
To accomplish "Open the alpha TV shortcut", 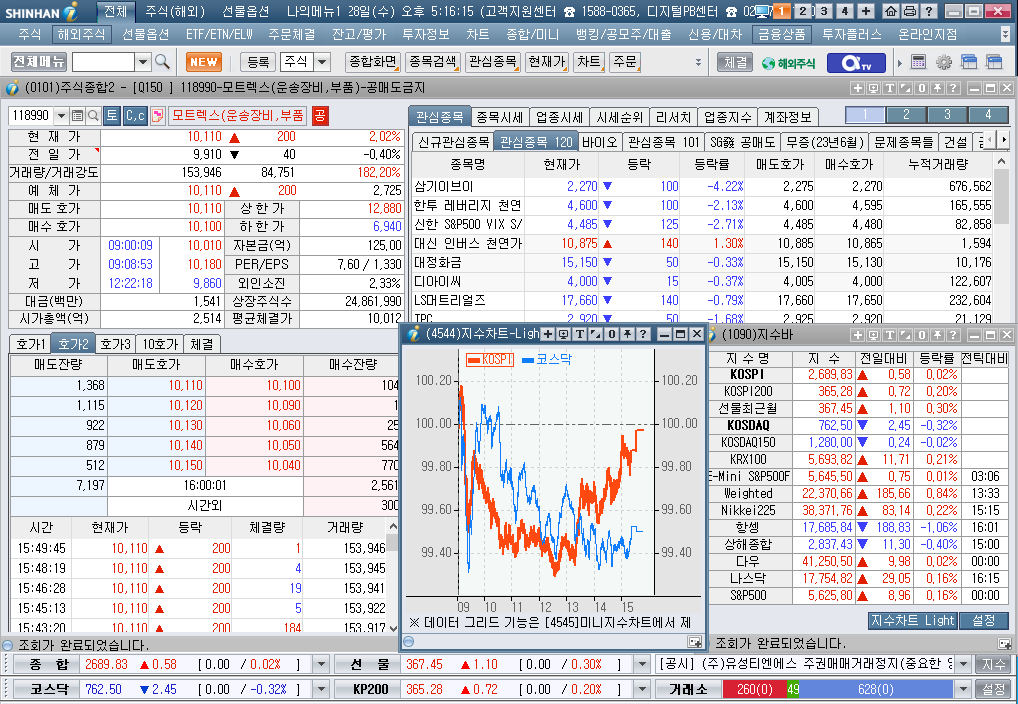I will [856, 63].
